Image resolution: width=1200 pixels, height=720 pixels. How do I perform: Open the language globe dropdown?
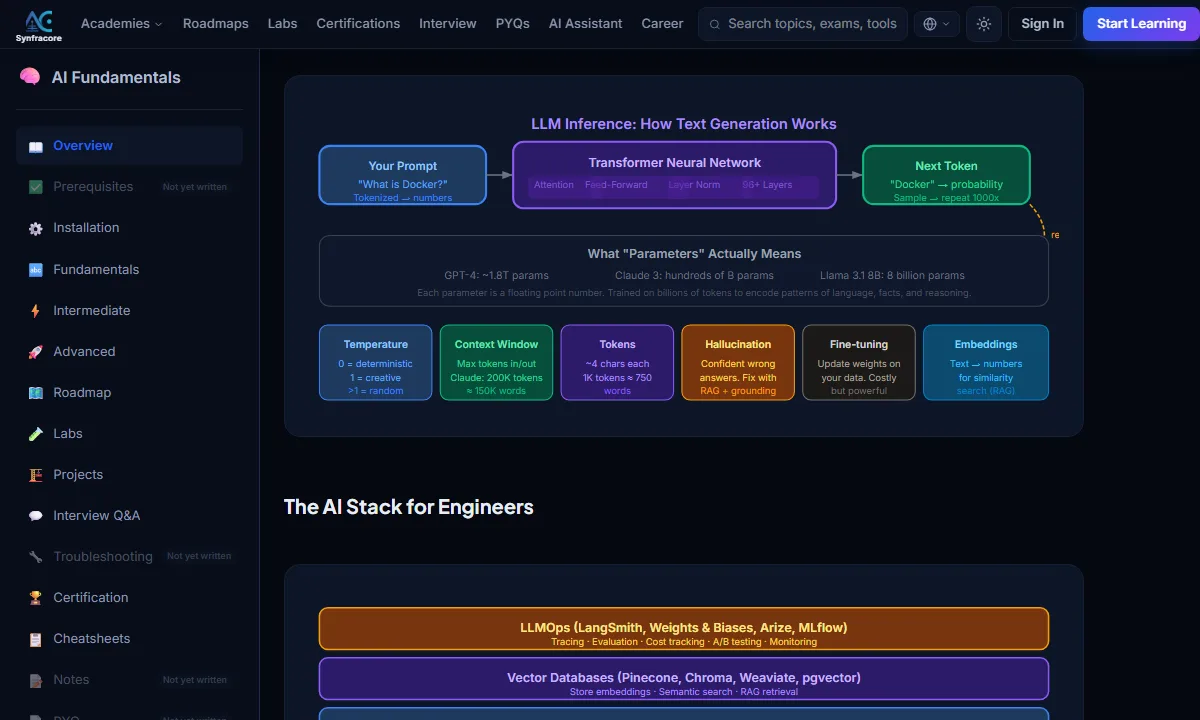pyautogui.click(x=937, y=24)
